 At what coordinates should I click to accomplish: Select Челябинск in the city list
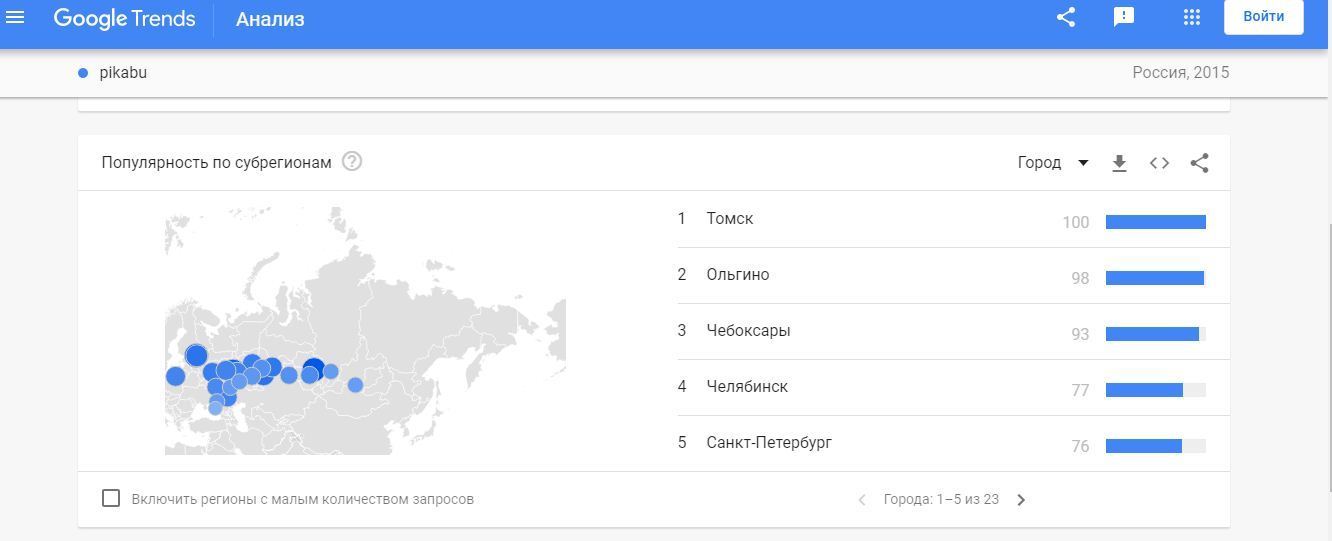tap(746, 387)
